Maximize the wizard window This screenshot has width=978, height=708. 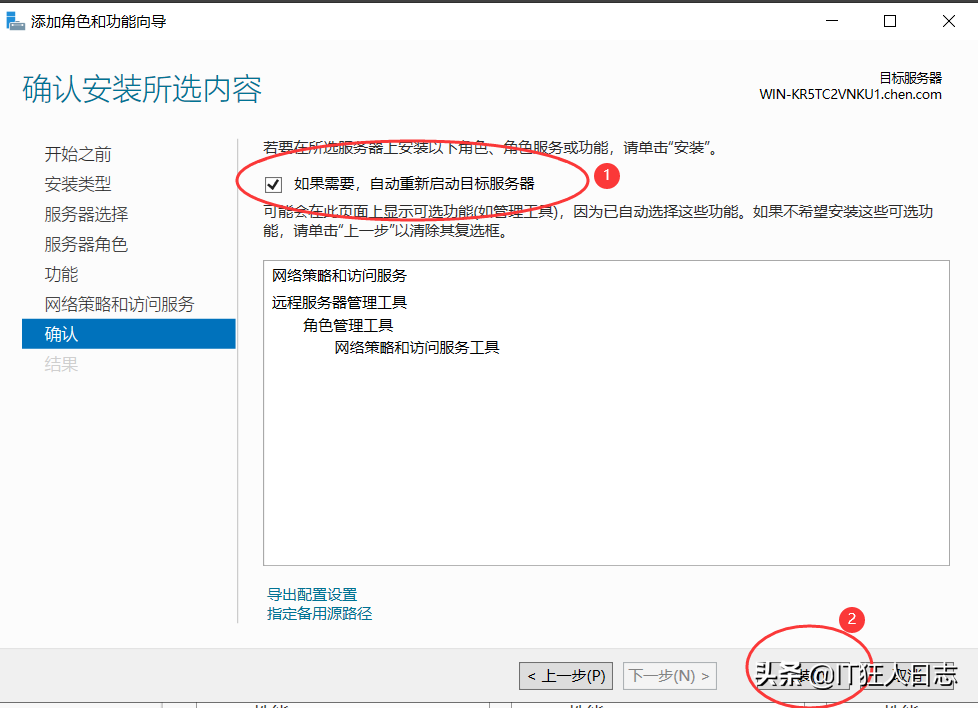890,21
